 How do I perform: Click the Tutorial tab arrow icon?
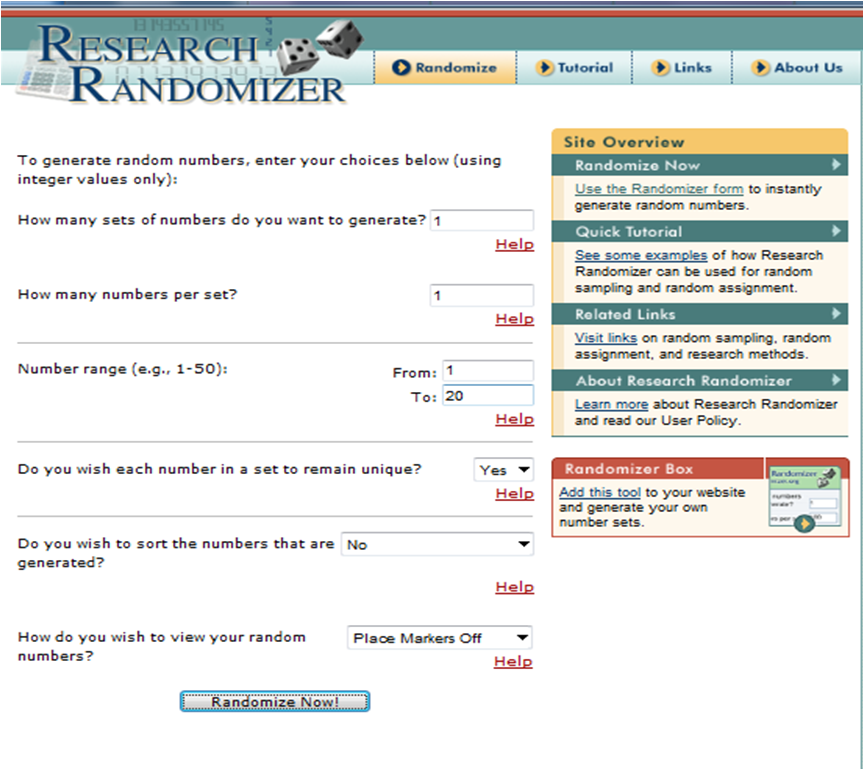544,67
